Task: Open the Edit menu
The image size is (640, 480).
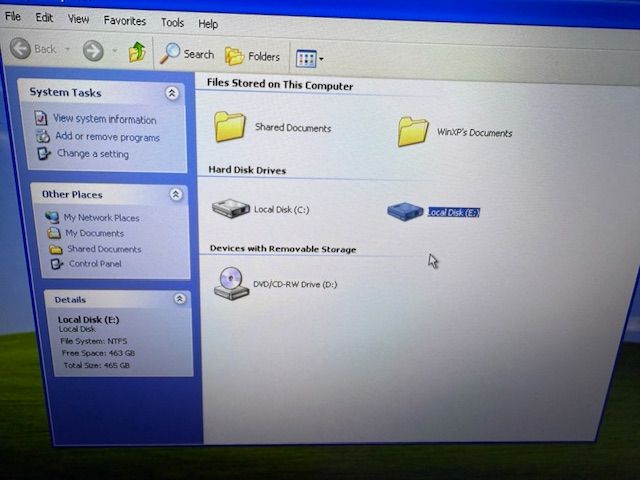Action: click(x=44, y=18)
